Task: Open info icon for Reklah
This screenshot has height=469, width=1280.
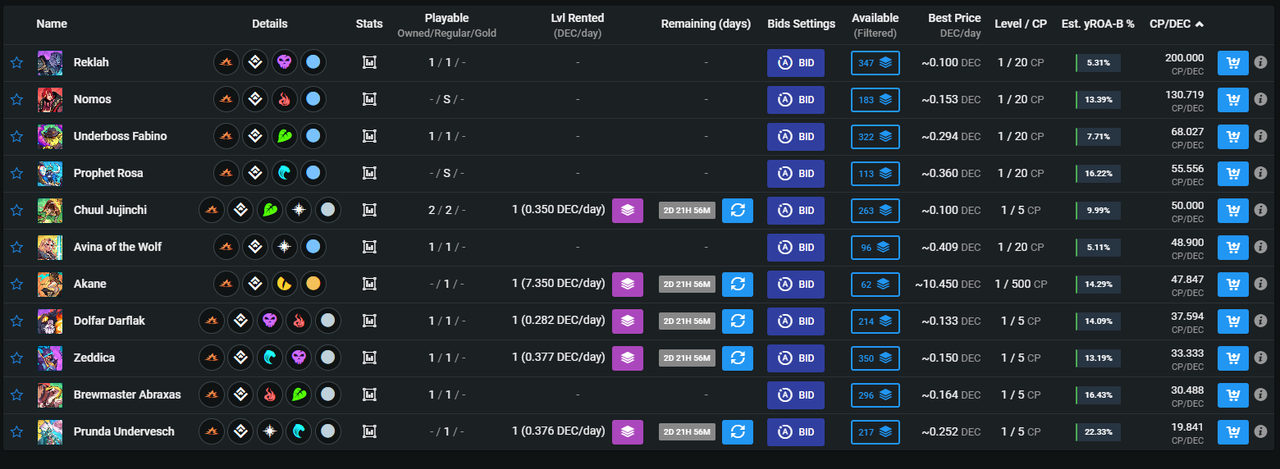Action: [x=1261, y=63]
